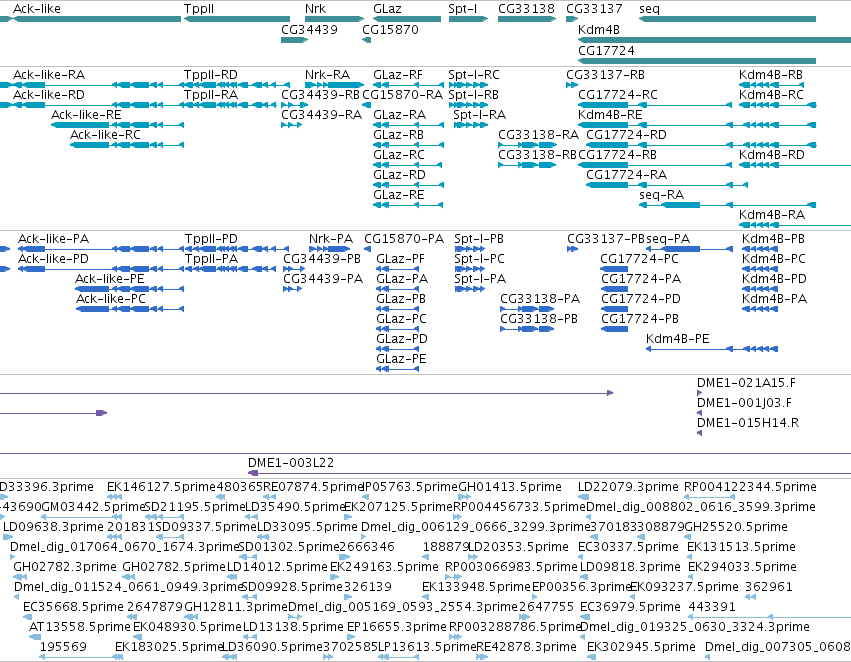
Task: Select the Kdm4B-RB transcript label
Action: [771, 75]
